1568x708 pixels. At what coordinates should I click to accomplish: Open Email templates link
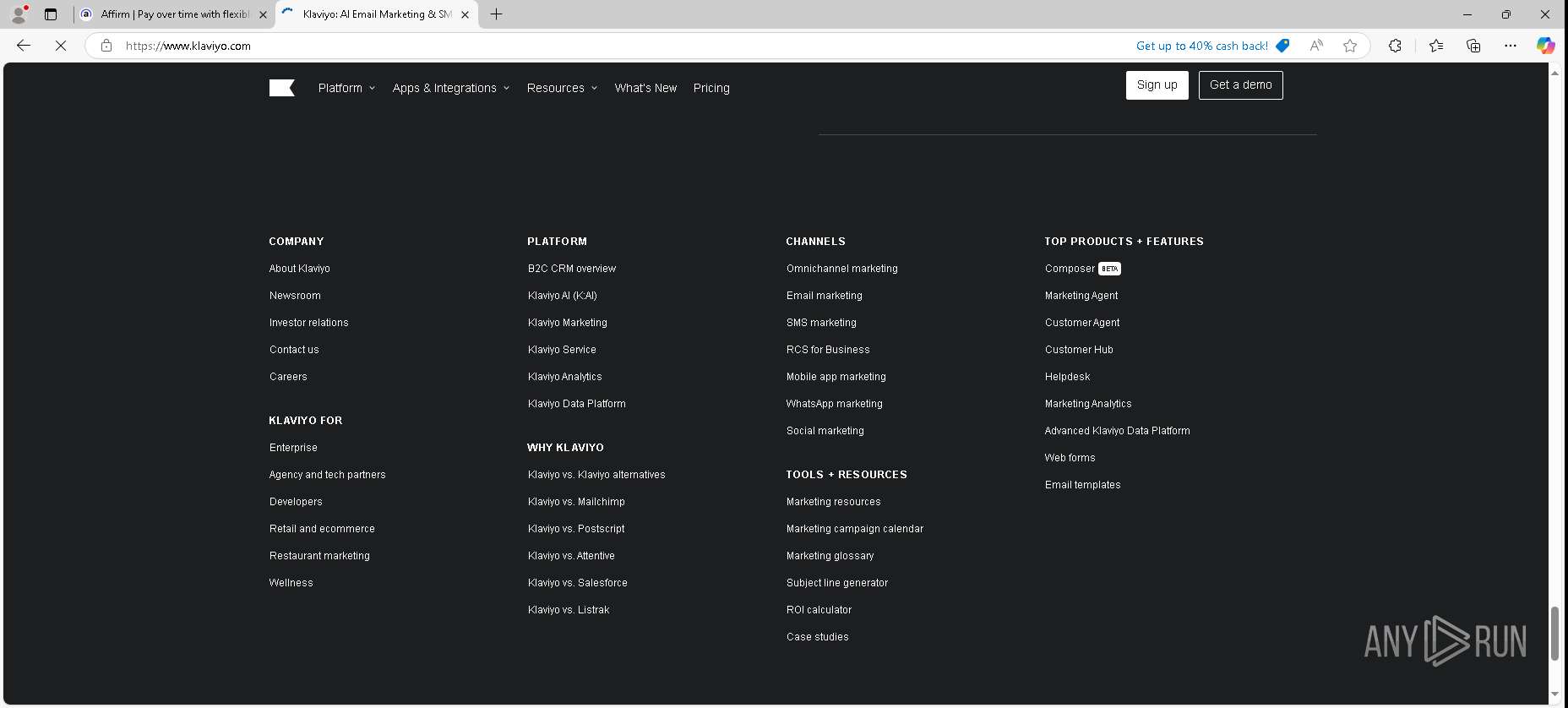1082,485
